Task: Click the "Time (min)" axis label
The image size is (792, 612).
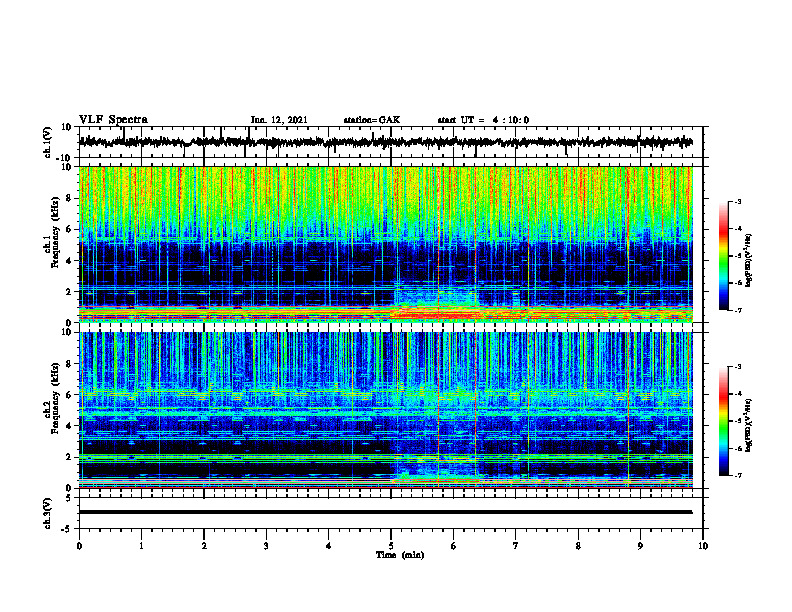Action: (400, 555)
